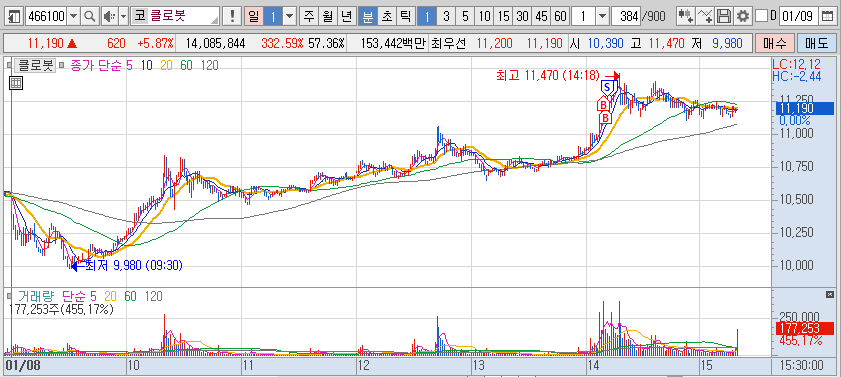Click the blue period value 1 next to 일
Screen dimensions: 841x377
(272, 16)
